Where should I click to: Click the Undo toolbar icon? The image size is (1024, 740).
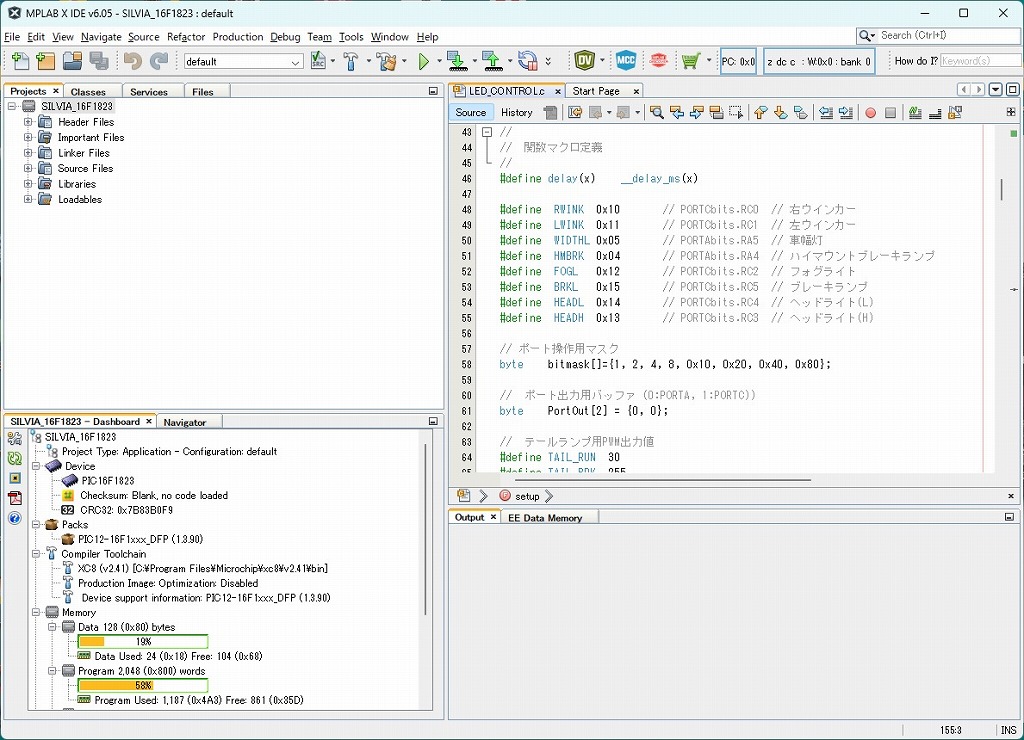click(x=133, y=61)
